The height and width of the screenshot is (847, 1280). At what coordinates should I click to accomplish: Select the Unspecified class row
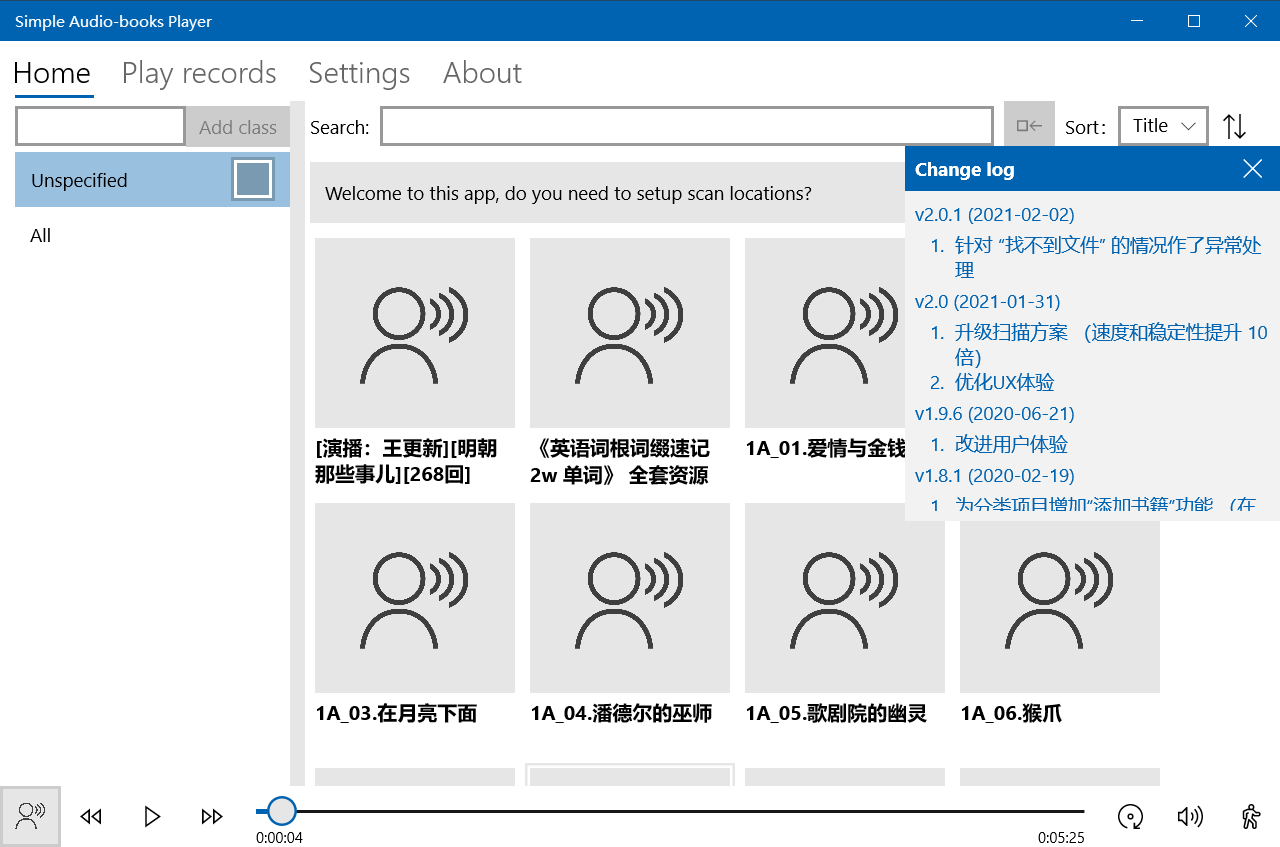click(x=152, y=180)
